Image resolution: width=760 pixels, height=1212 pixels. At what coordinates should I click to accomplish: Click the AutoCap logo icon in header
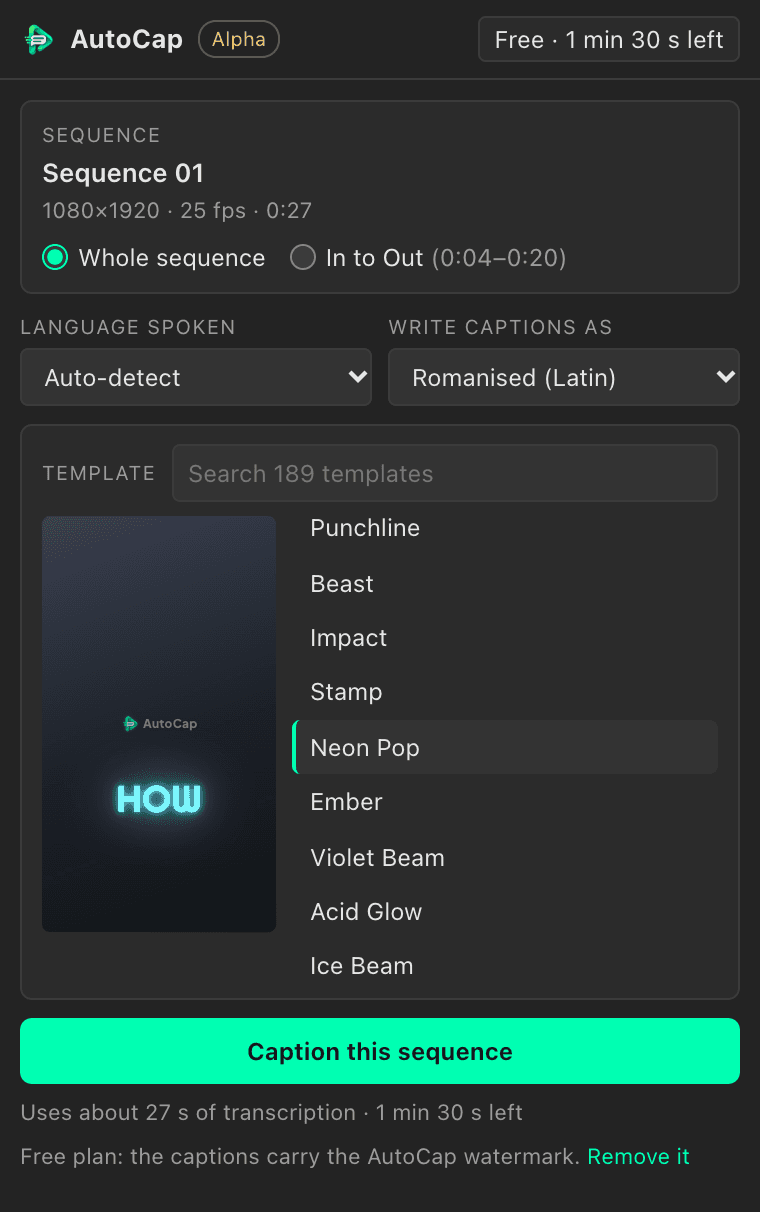pos(39,40)
